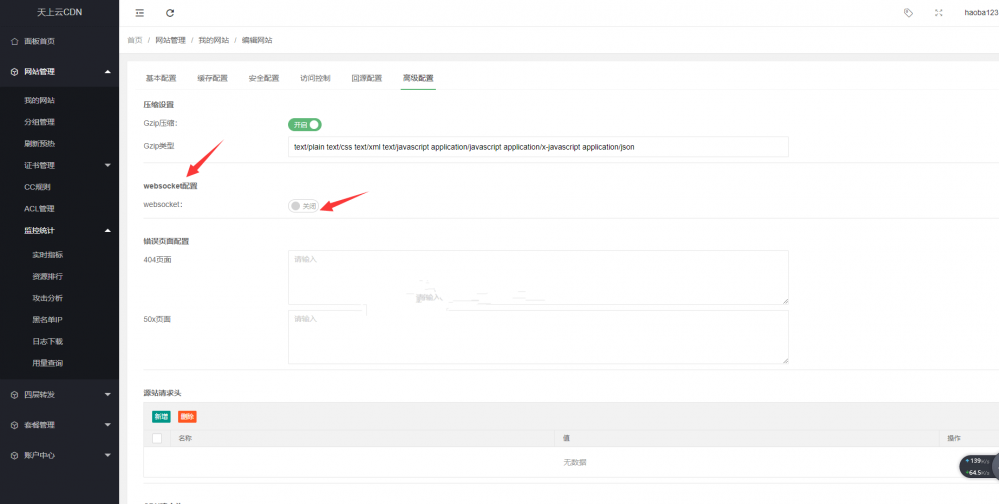The height and width of the screenshot is (504, 999).
Task: Switch to the 基本配置 tab
Action: [x=160, y=78]
